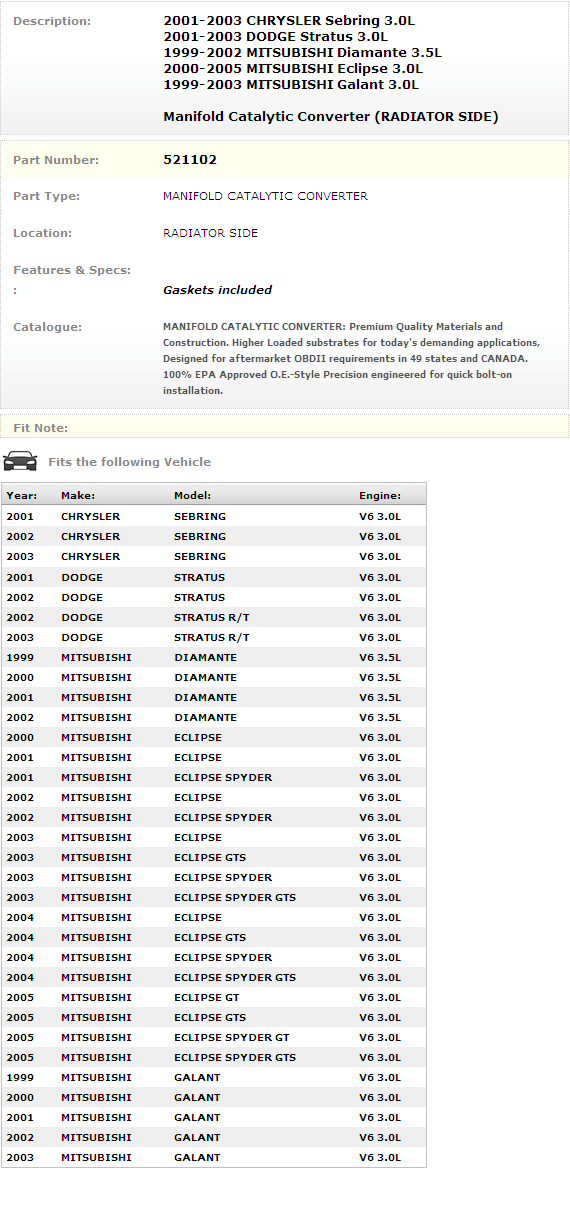Viewport: 570px width, 1207px height.
Task: Select the part number 521102
Action: pos(190,160)
